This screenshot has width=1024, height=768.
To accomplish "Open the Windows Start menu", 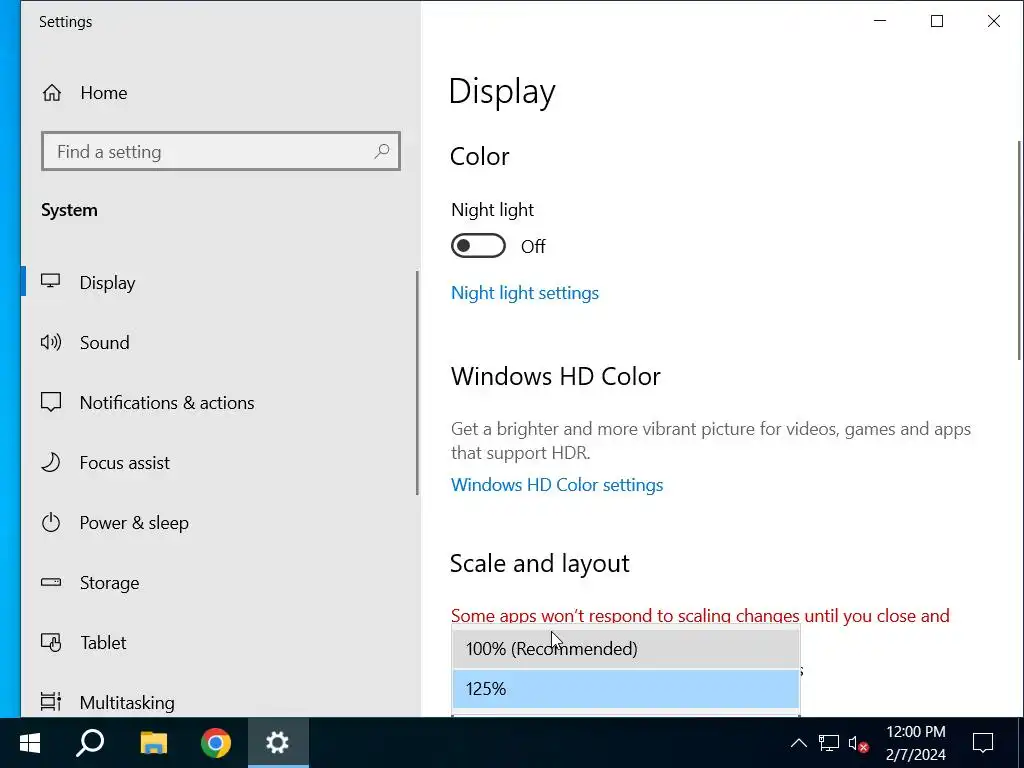I will click(30, 743).
